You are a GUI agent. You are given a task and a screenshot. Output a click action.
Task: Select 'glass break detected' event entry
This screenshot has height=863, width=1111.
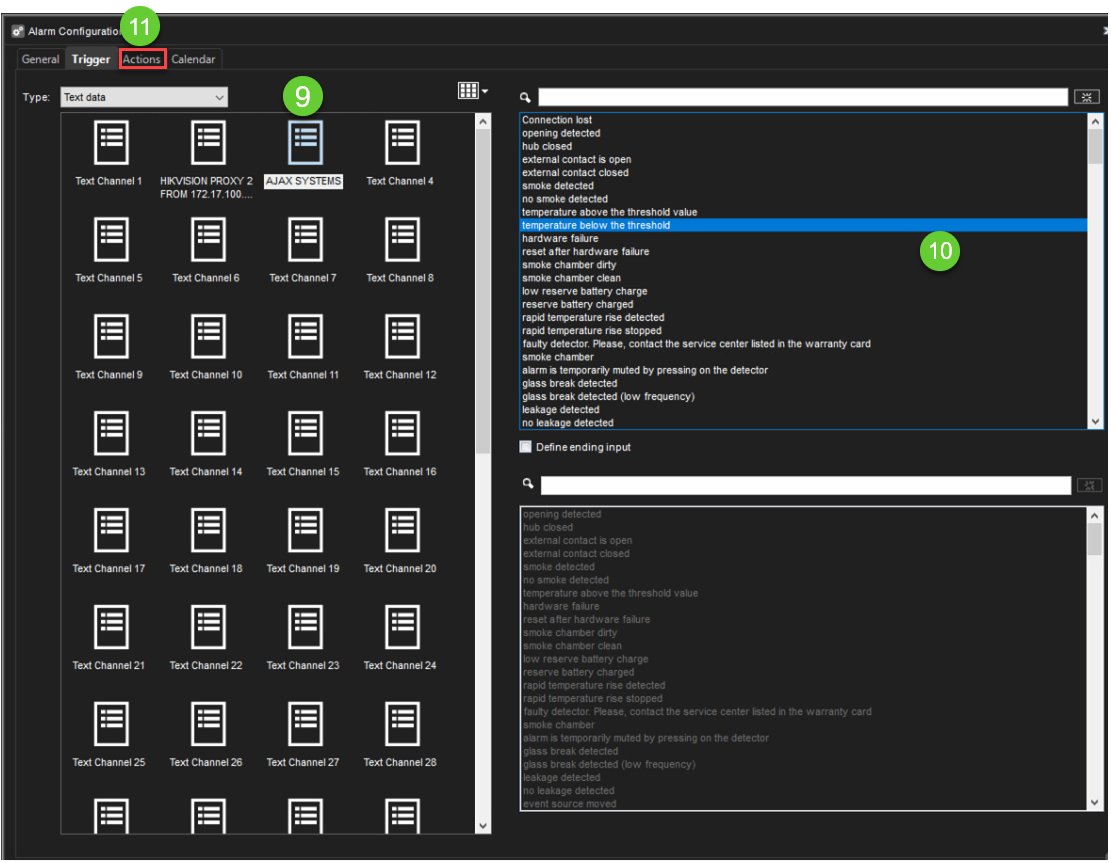click(570, 383)
